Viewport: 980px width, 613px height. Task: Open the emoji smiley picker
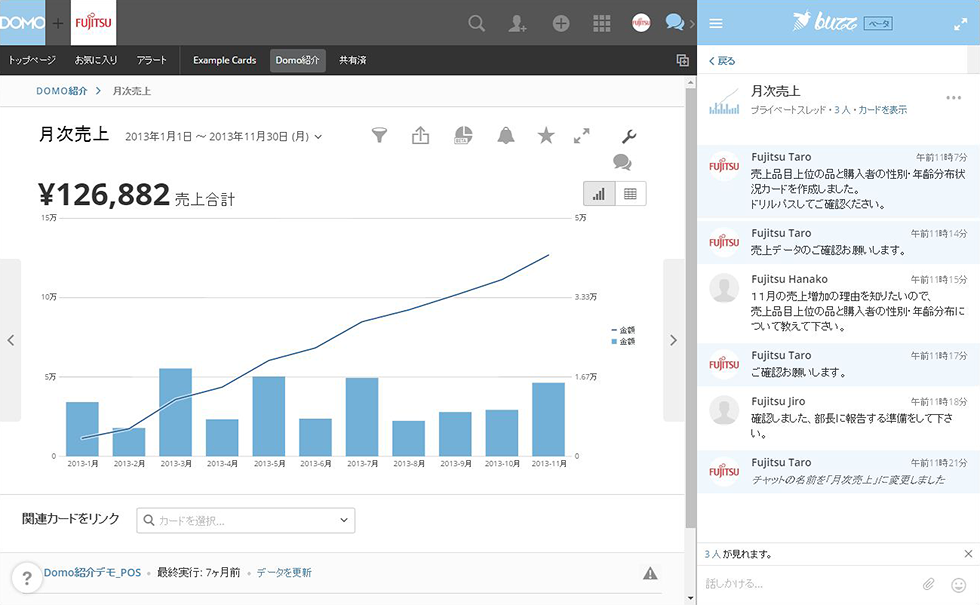958,585
